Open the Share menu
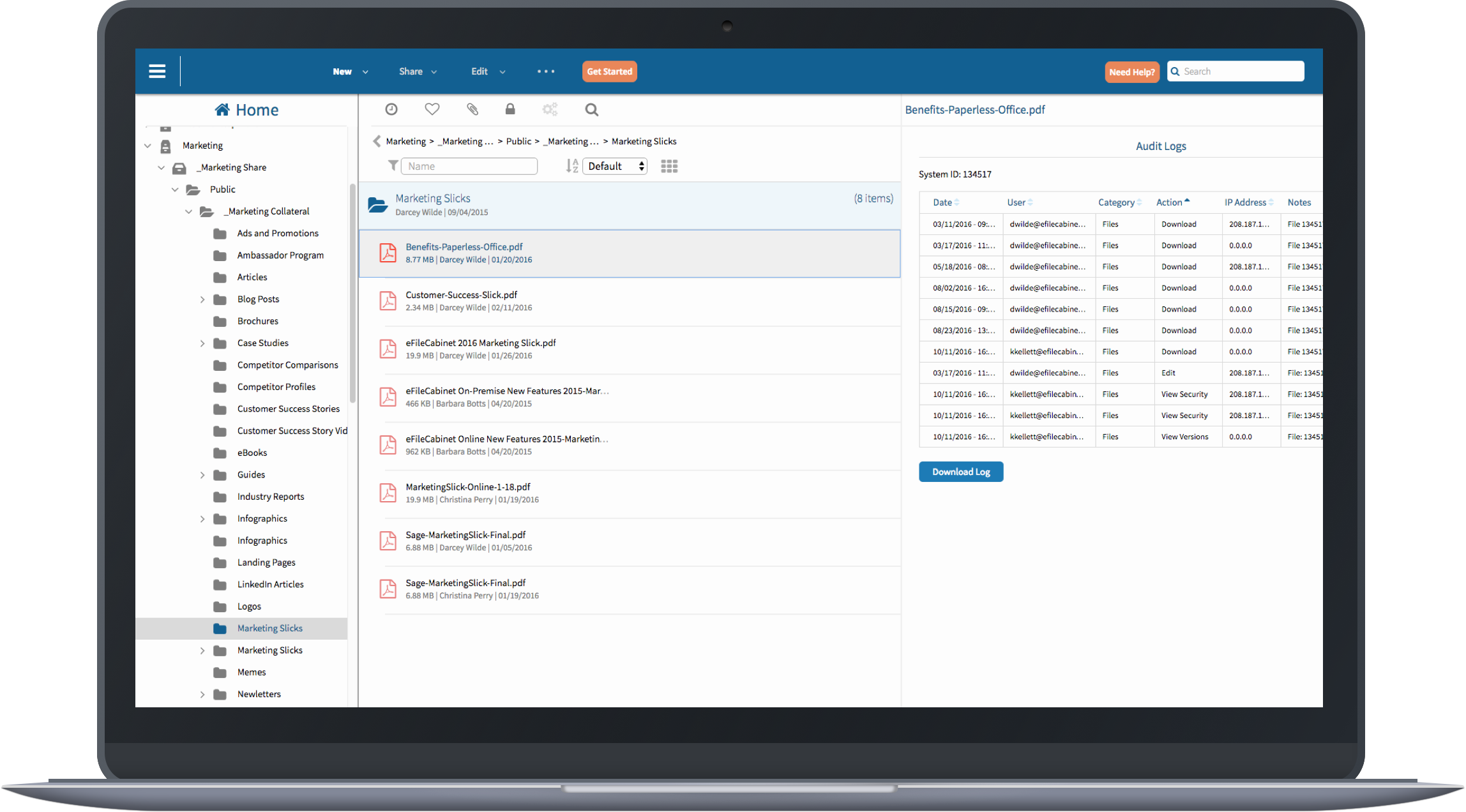Image resolution: width=1466 pixels, height=812 pixels. (418, 71)
